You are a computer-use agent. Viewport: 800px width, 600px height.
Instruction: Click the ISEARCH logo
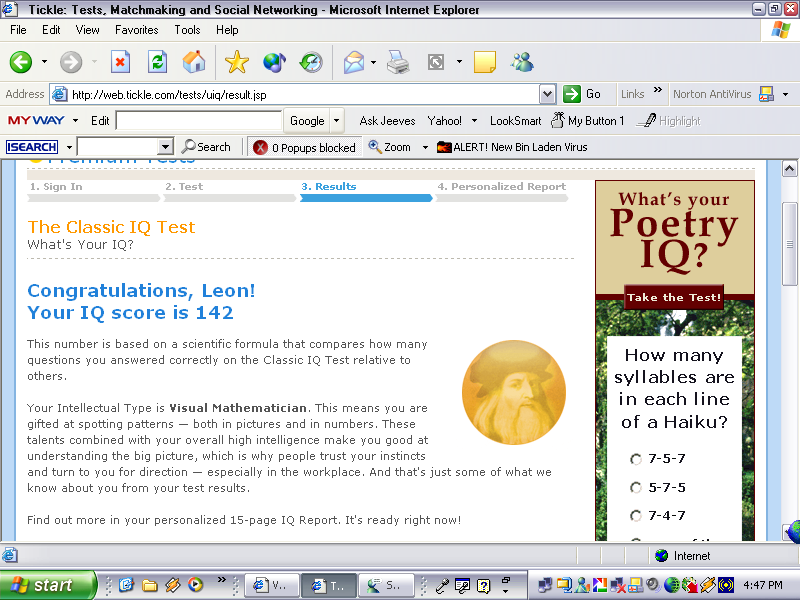32,147
